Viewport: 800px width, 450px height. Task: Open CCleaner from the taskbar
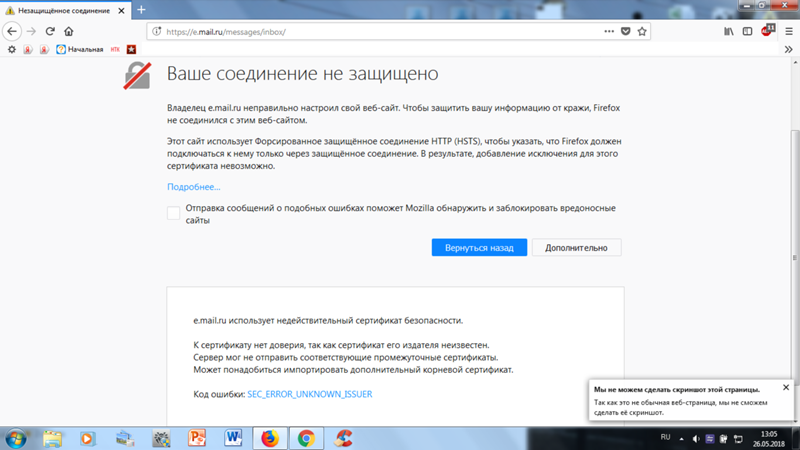click(343, 439)
